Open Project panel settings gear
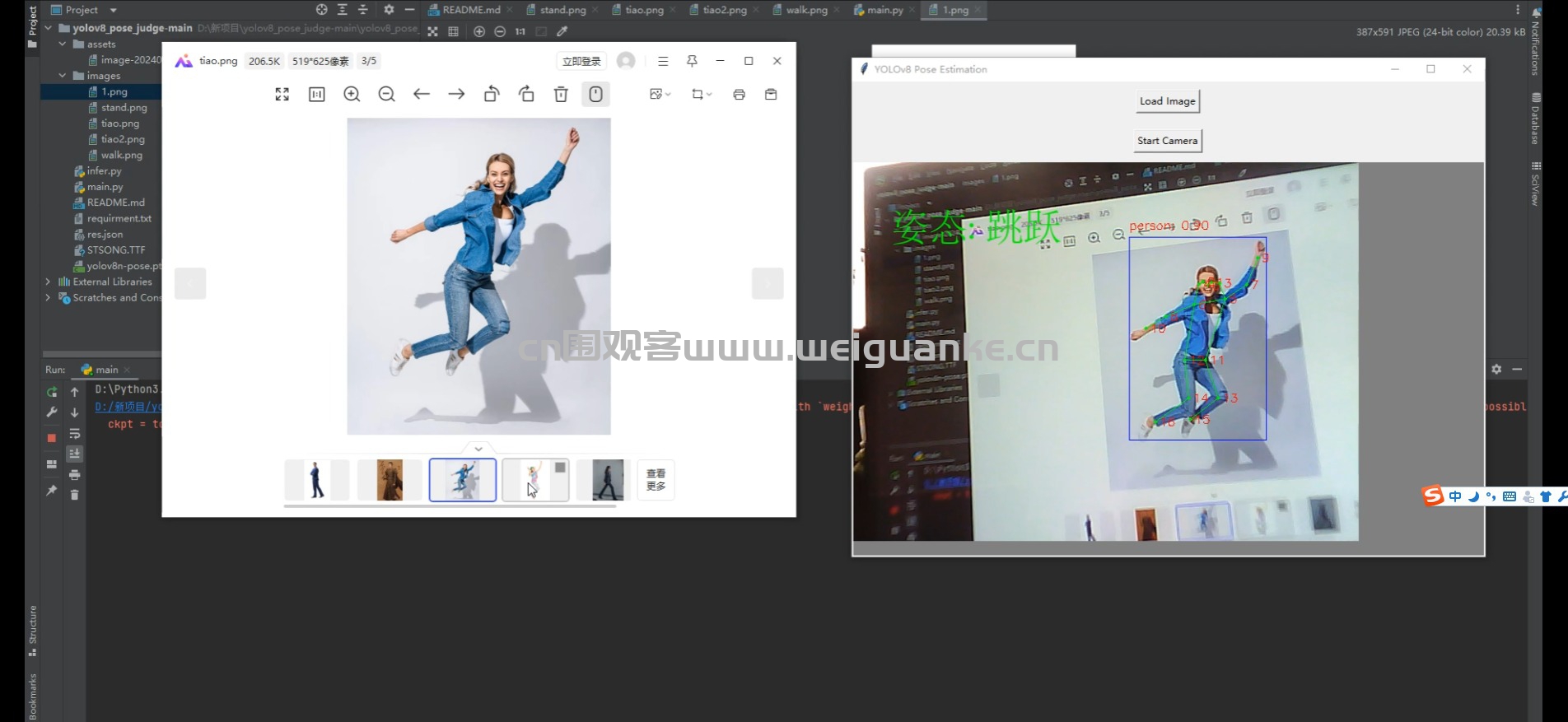This screenshot has width=1568, height=722. click(389, 10)
